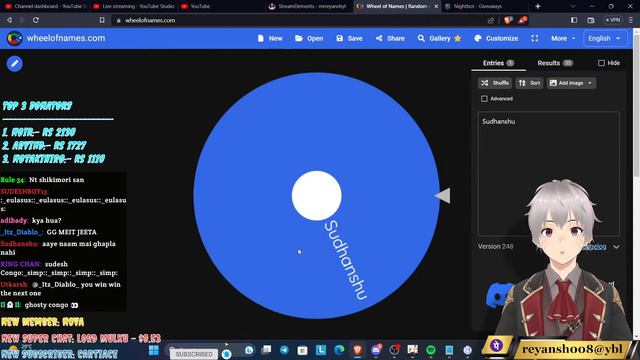Image resolution: width=640 pixels, height=360 pixels.
Task: Share the wheel via the Share button
Action: coord(390,38)
